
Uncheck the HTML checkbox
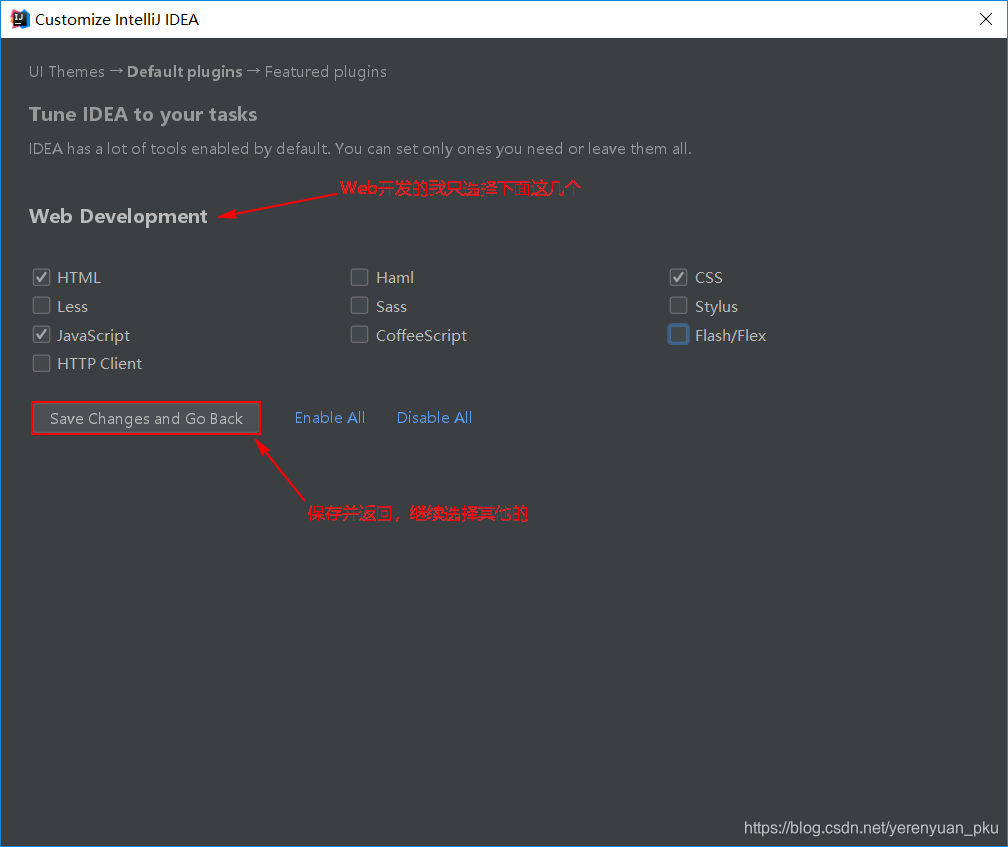42,278
